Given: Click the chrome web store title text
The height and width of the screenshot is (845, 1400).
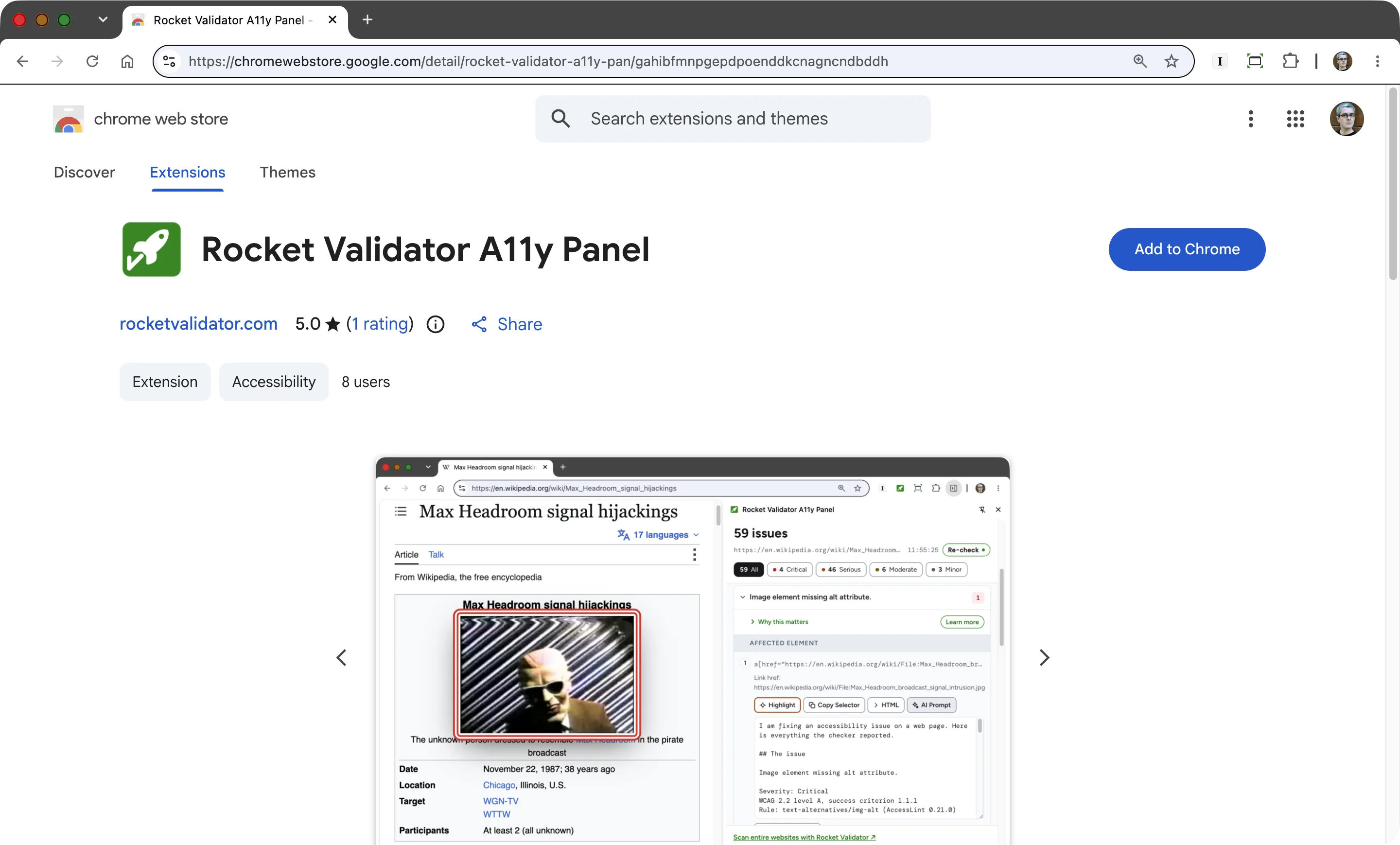Looking at the screenshot, I should point(161,119).
